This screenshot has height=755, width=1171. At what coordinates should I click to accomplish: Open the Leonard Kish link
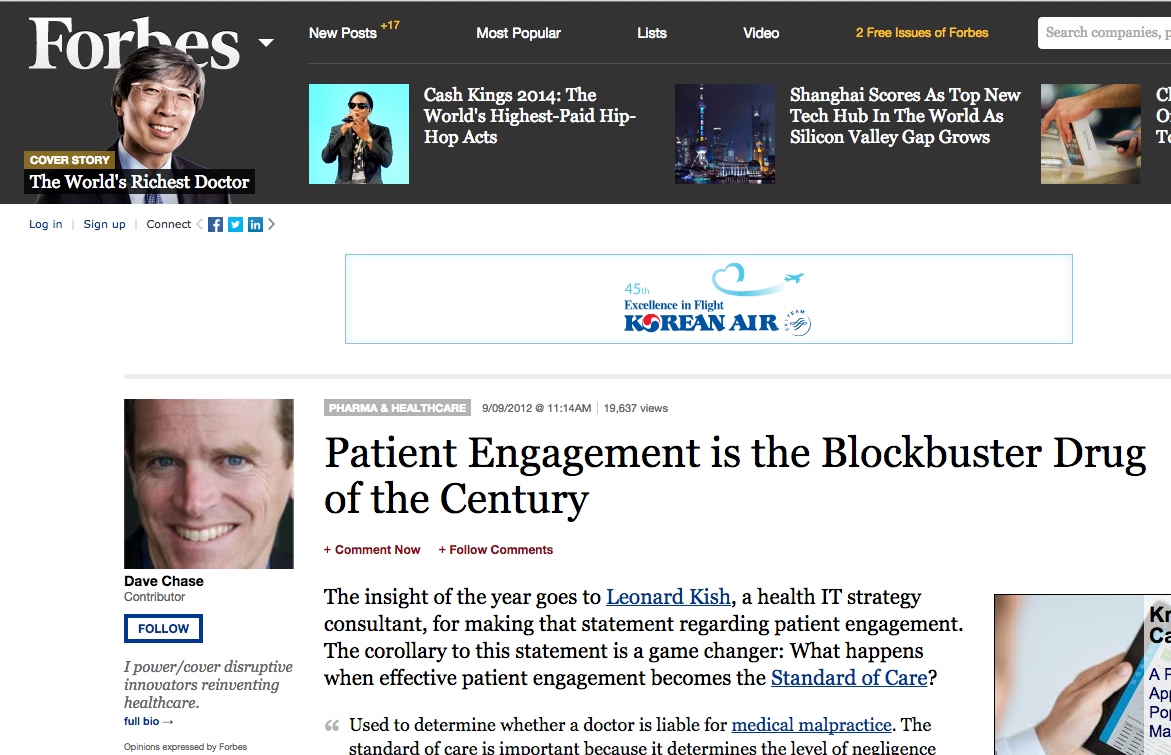pos(669,597)
